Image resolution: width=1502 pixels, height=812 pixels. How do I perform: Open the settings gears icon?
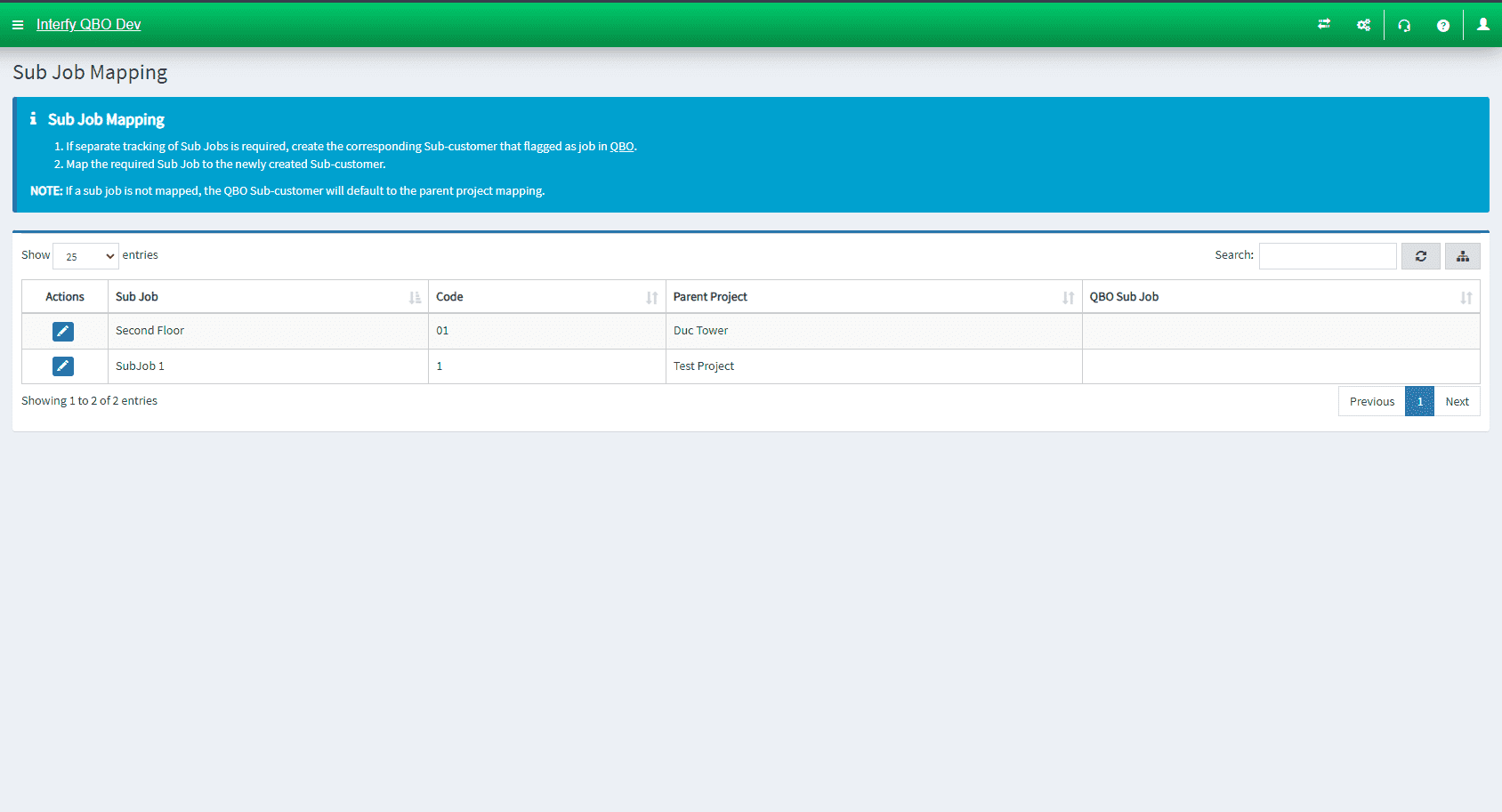(x=1363, y=25)
